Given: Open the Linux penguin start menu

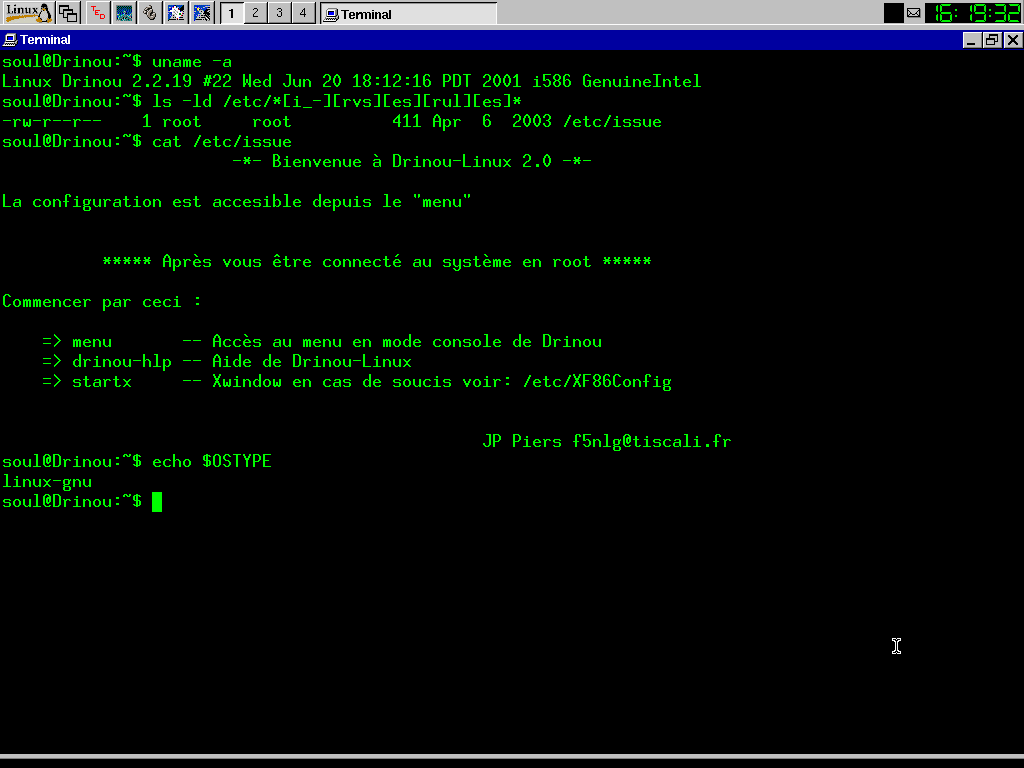Looking at the screenshot, I should coord(28,13).
